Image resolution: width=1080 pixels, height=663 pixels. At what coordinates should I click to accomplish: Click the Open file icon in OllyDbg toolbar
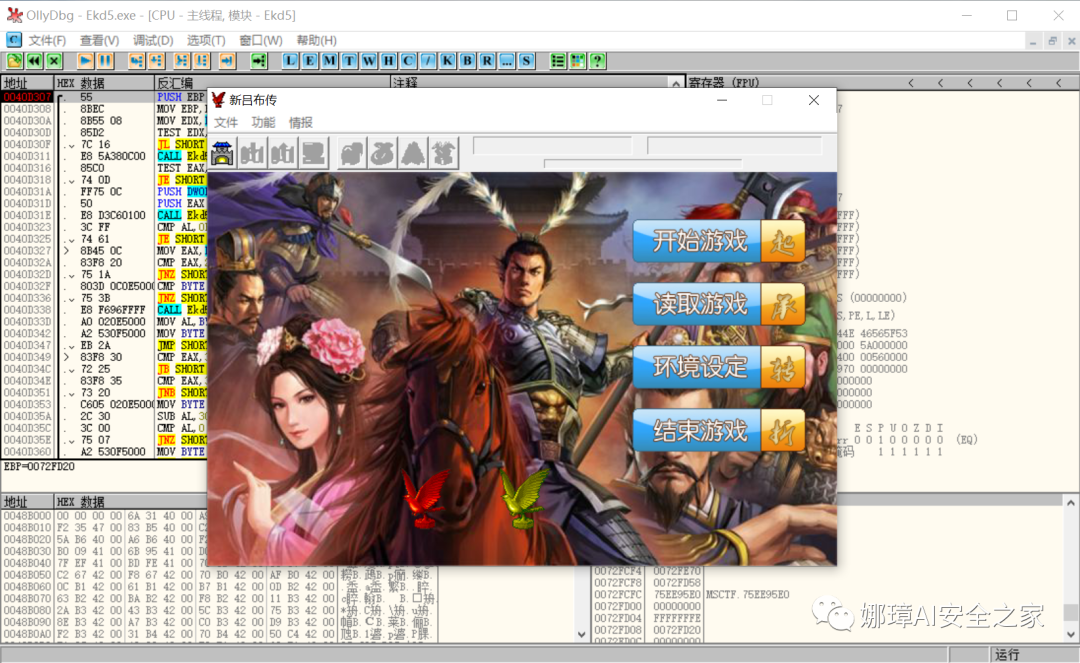coord(14,61)
